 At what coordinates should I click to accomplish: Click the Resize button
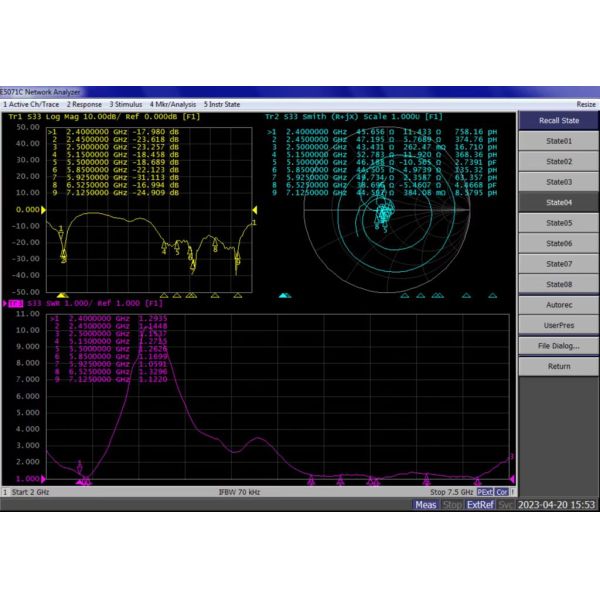[x=586, y=104]
